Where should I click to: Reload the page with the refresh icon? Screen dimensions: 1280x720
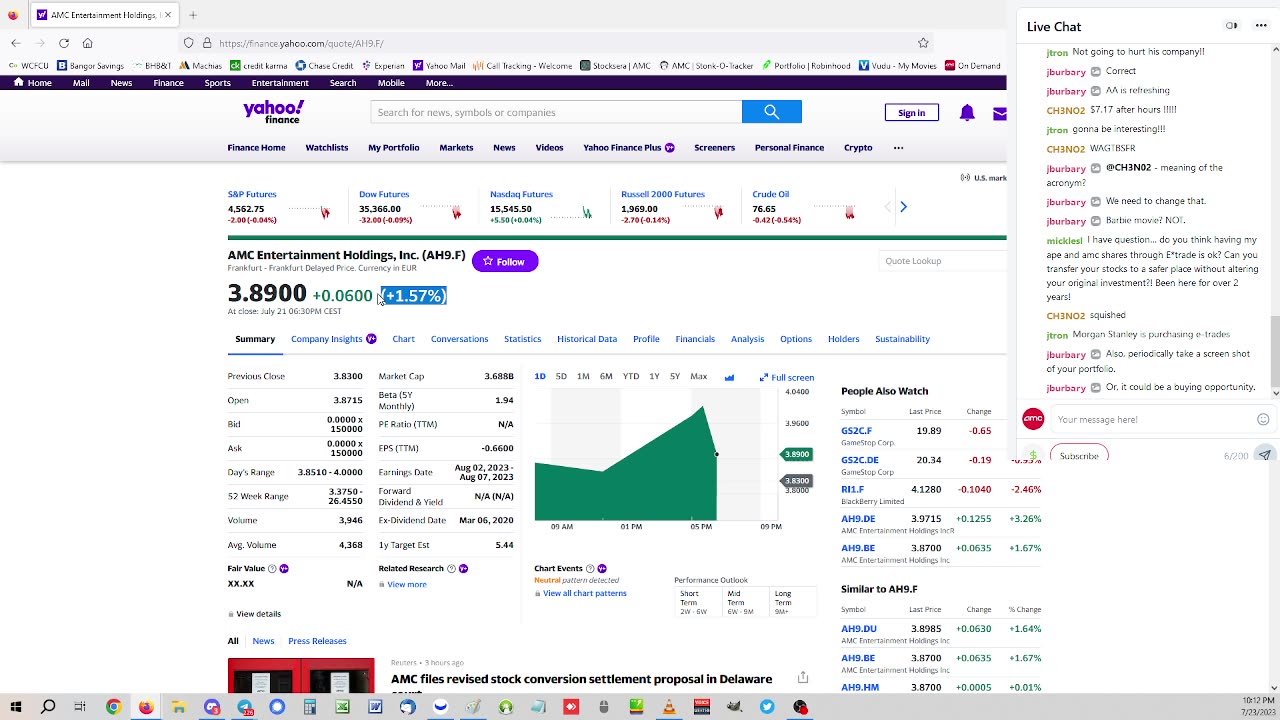[64, 43]
